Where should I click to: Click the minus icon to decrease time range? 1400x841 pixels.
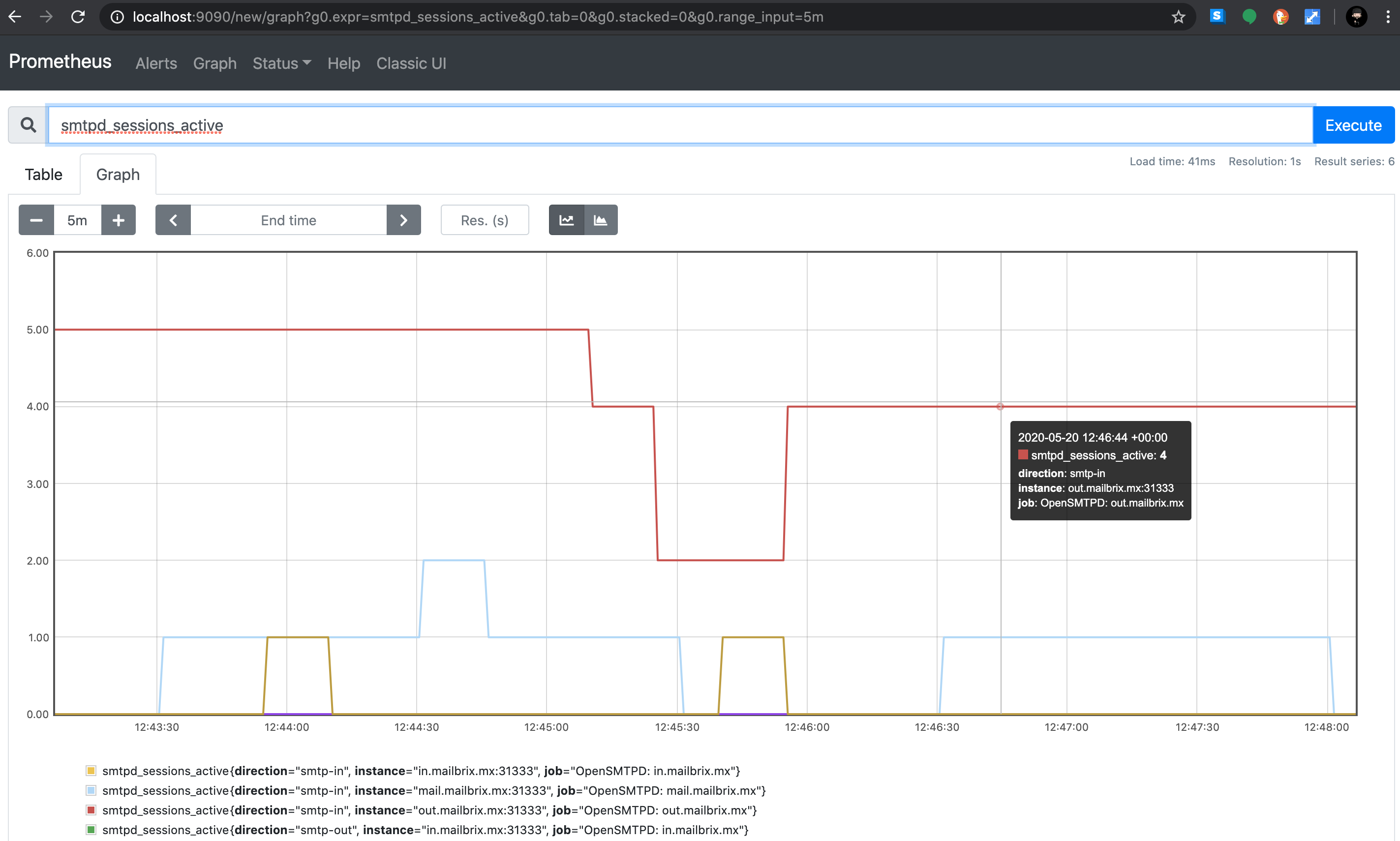[x=36, y=220]
